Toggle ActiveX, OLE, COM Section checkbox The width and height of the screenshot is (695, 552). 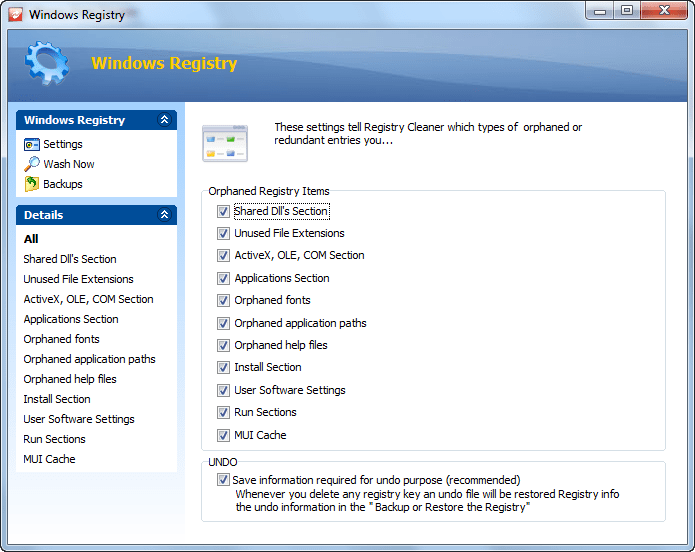tap(223, 255)
